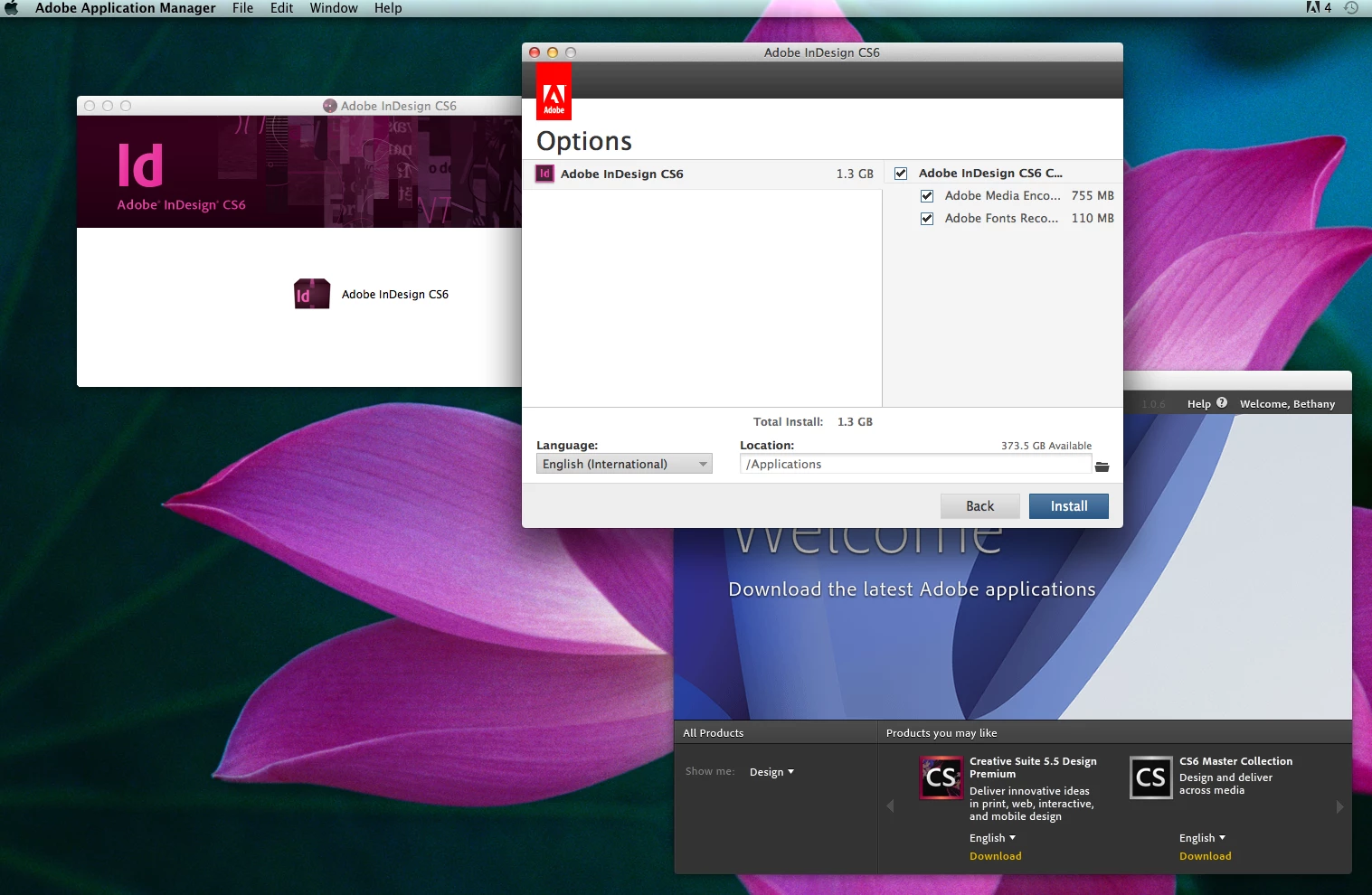Open the Time Machine menu bar icon
Viewport: 1372px width, 895px height.
[1351, 7]
